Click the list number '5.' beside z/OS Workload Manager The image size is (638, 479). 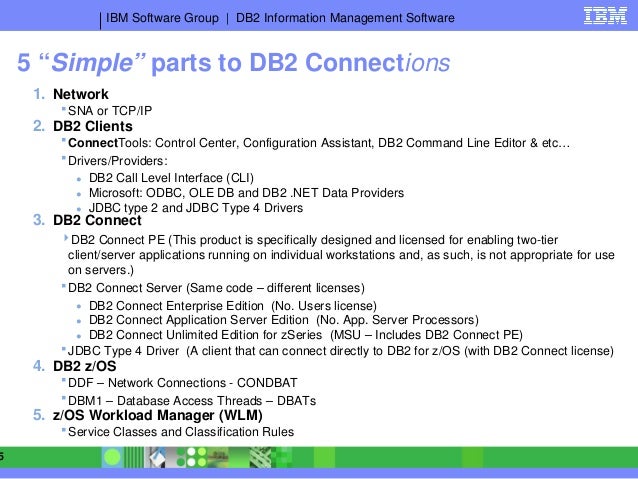39,415
